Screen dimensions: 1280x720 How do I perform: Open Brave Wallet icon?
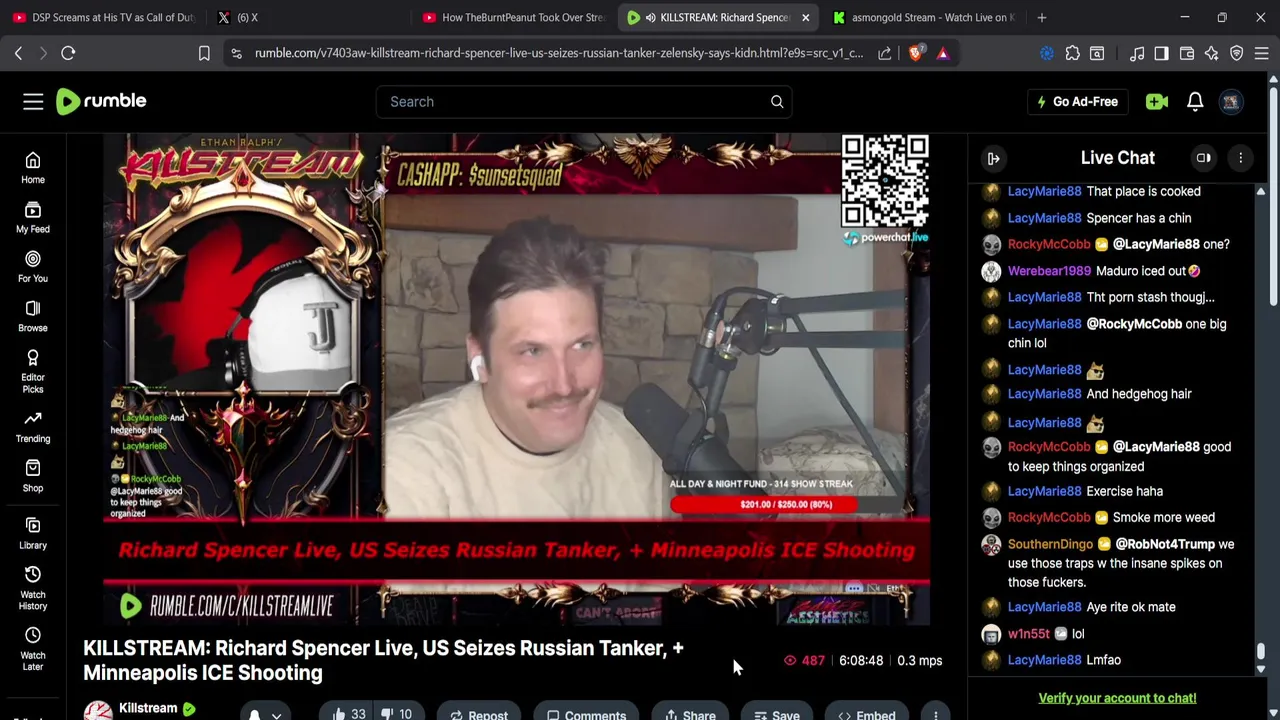coord(1187,53)
